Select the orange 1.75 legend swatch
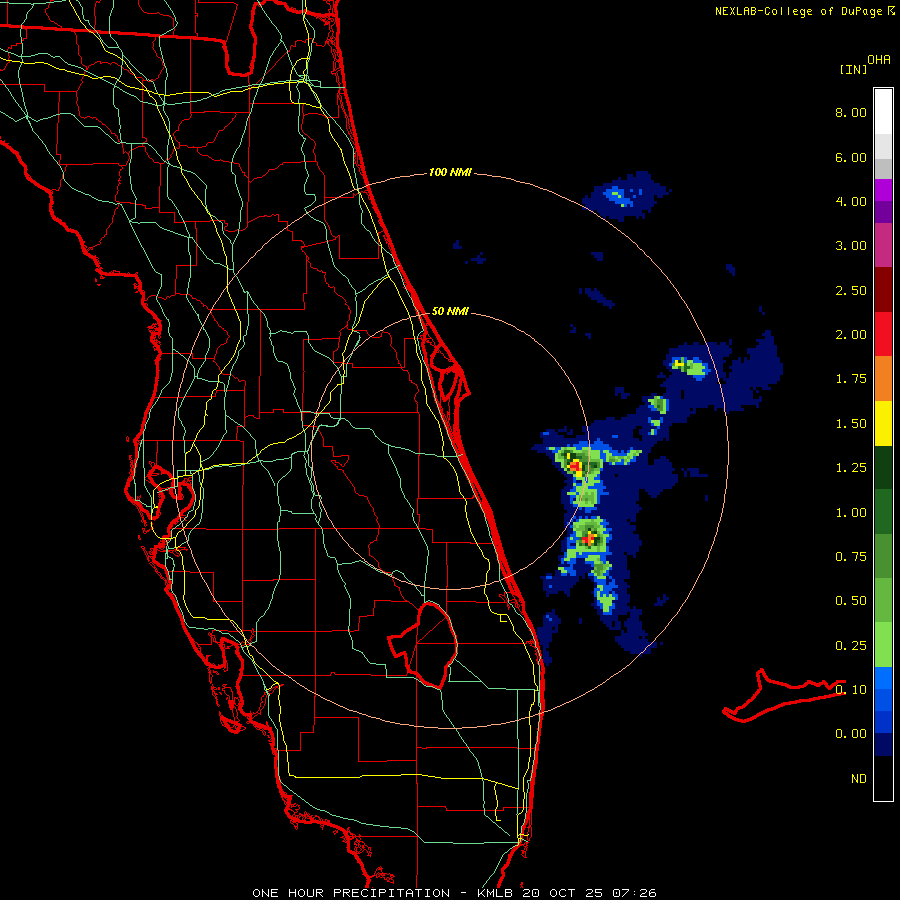 [x=883, y=379]
